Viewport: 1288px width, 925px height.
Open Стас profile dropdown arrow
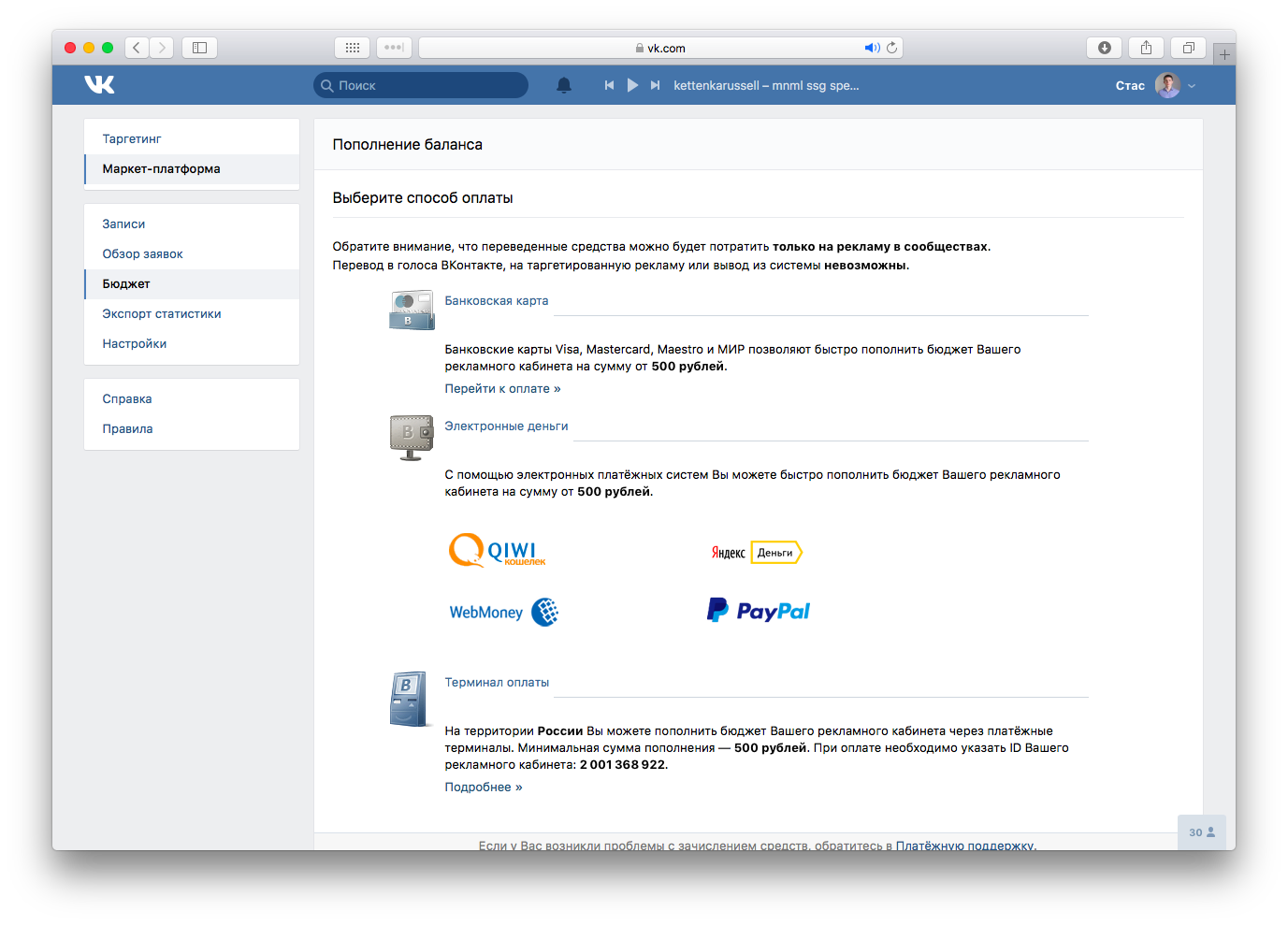tap(1192, 86)
